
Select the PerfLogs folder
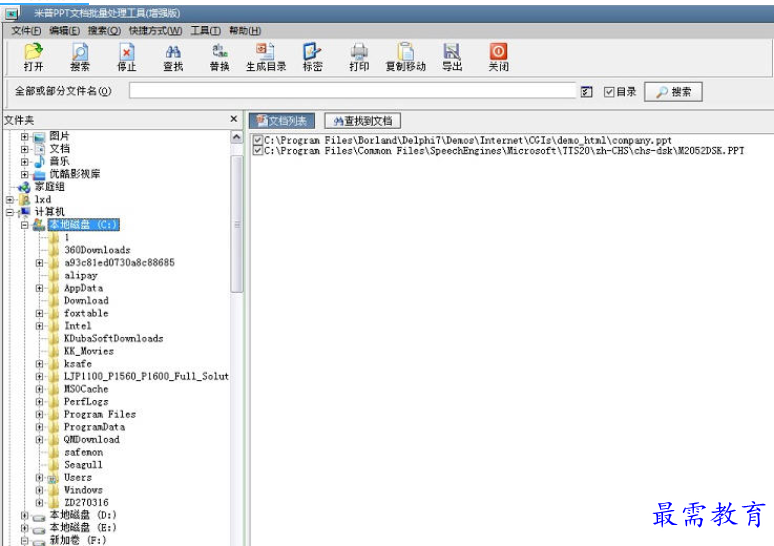point(86,402)
